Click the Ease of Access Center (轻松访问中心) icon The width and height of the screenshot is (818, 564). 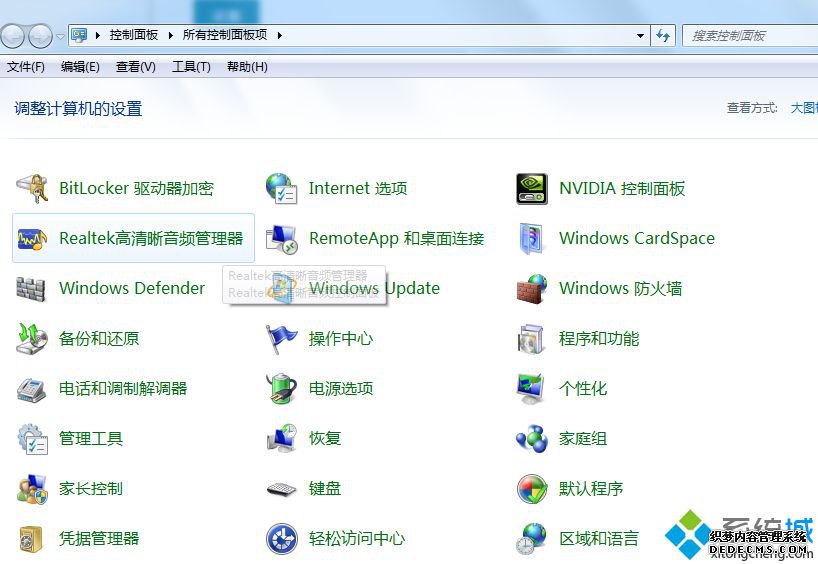pos(282,539)
